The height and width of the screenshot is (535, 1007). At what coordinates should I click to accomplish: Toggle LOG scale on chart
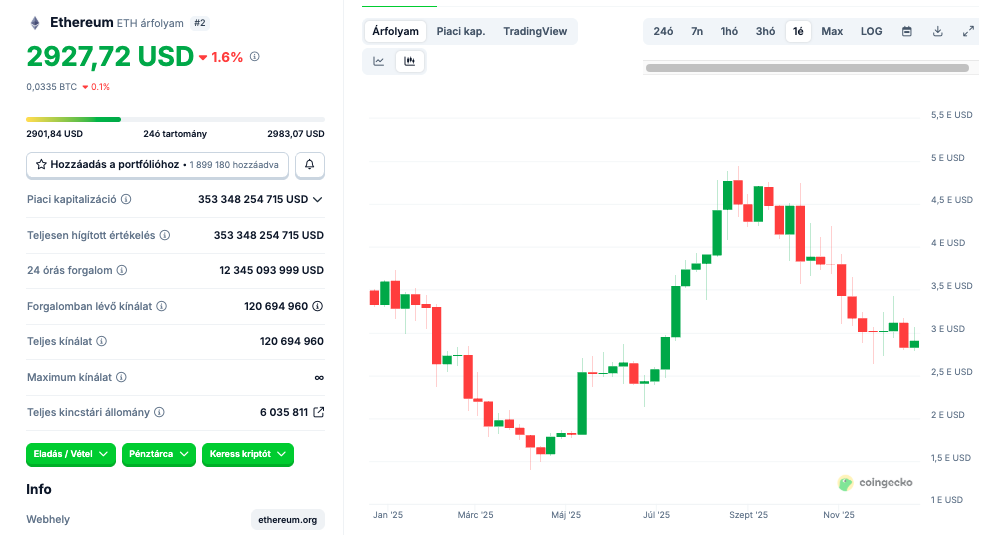871,31
